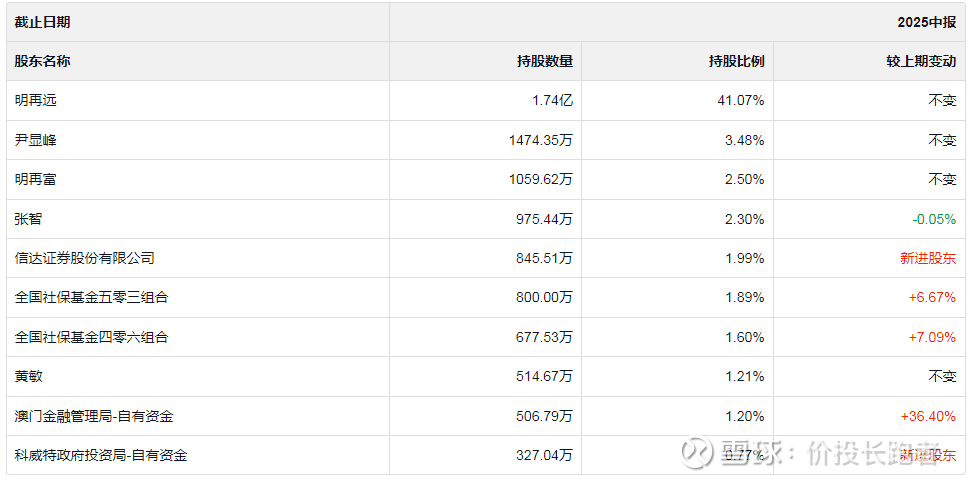The width and height of the screenshot is (968, 483).
Task: Open 全国社保基金四零六组合 shareholder entry
Action: pyautogui.click(x=92, y=337)
